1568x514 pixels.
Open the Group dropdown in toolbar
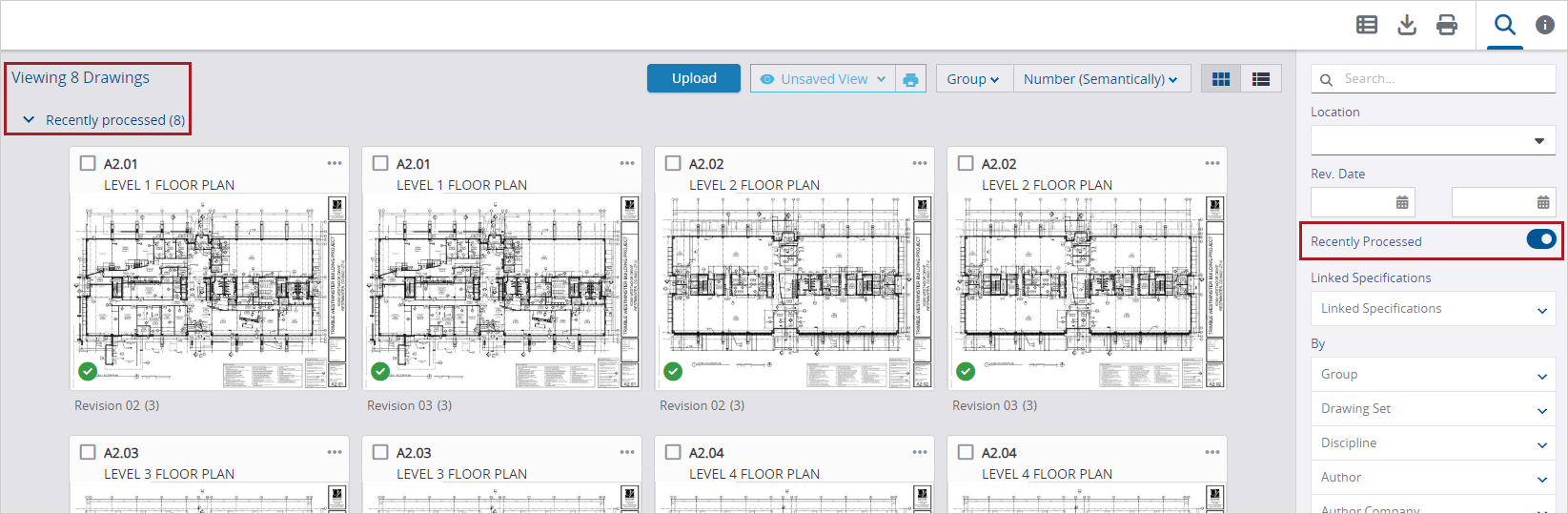(x=974, y=79)
